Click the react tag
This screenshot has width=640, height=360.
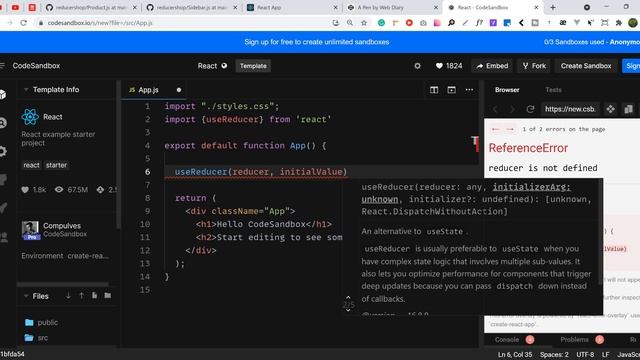click(x=31, y=165)
